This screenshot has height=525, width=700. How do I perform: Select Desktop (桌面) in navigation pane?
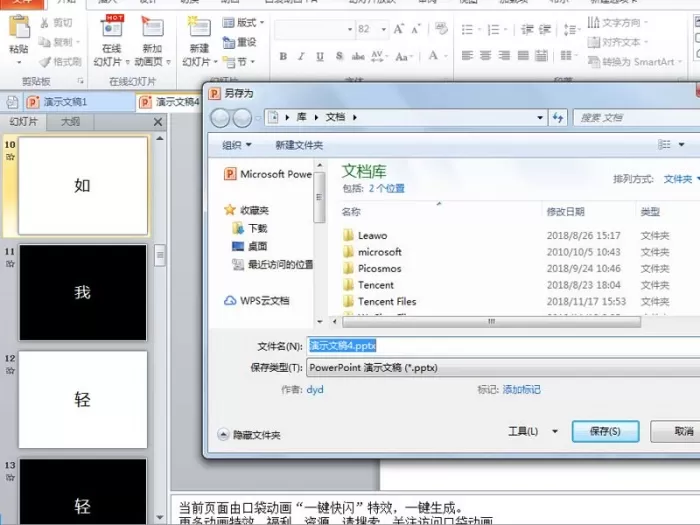coord(250,246)
